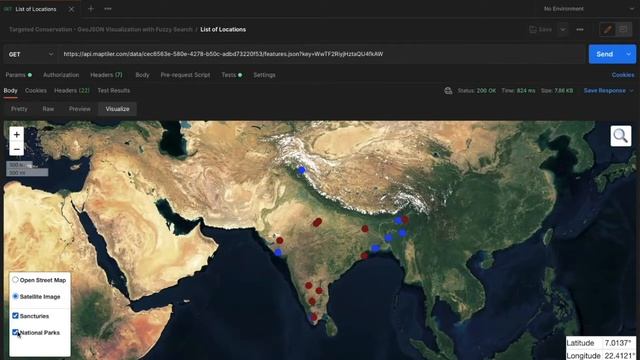Image resolution: width=640 pixels, height=360 pixels.
Task: Expand the Save options arrow
Action: pos(563,29)
